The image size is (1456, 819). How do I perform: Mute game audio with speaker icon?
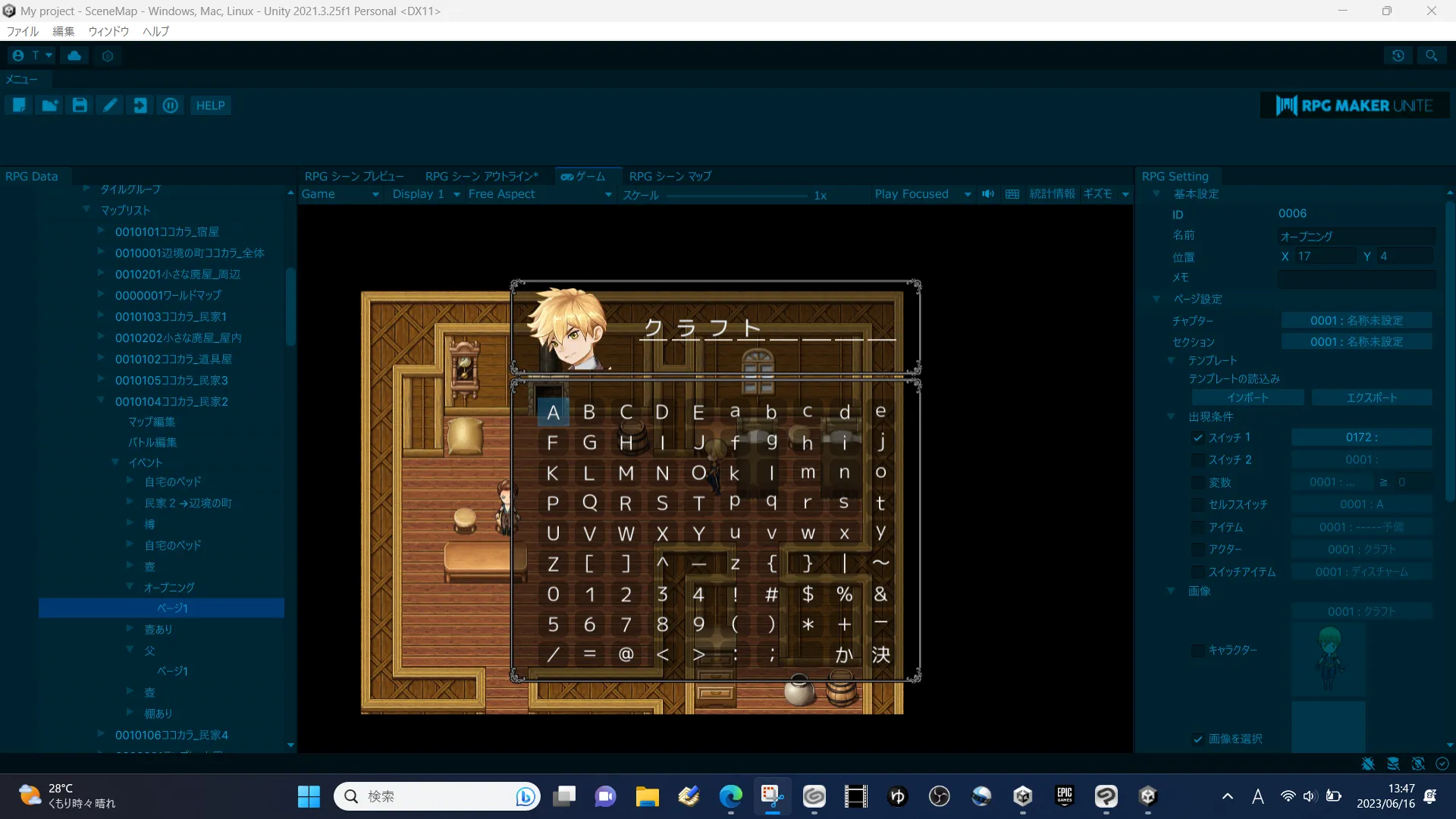pyautogui.click(x=988, y=194)
